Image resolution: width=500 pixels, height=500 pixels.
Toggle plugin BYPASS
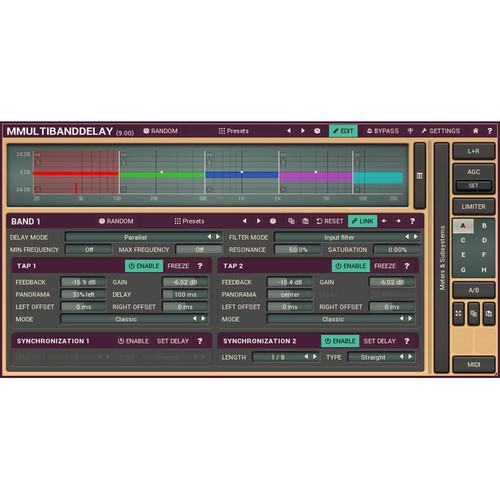coord(383,131)
